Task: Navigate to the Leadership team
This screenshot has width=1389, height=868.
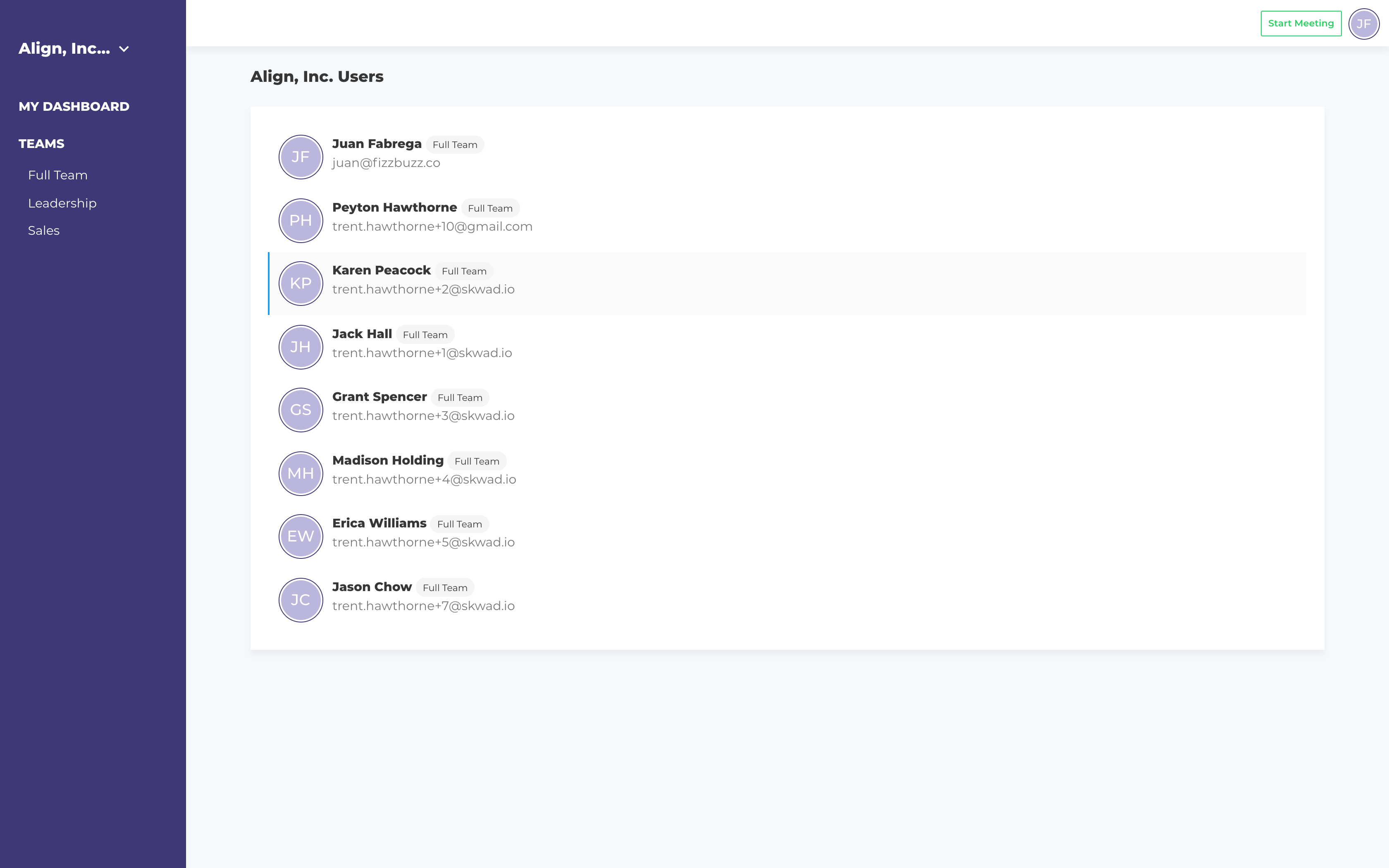Action: (62, 203)
